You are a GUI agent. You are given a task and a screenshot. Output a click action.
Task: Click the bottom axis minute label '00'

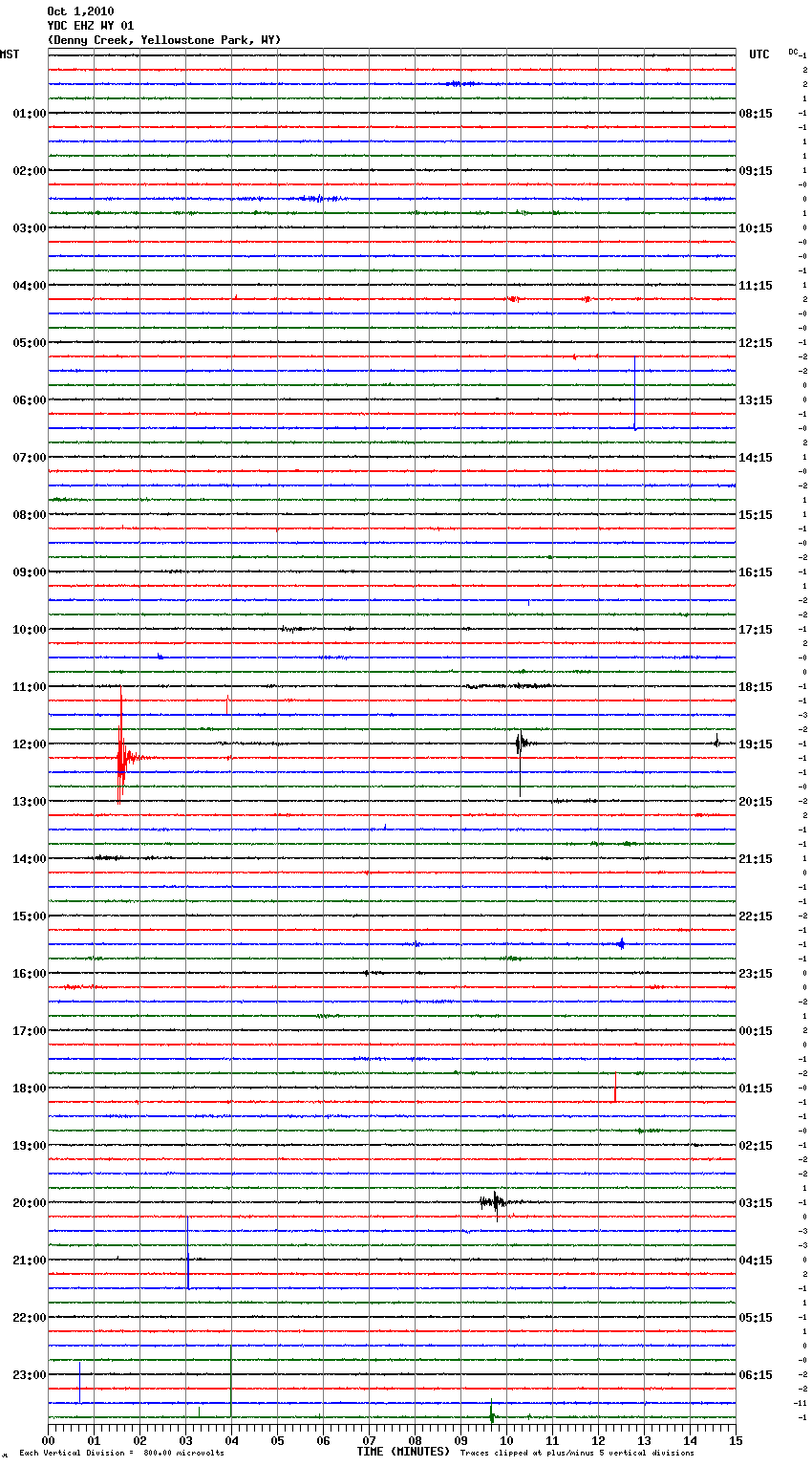click(49, 1440)
